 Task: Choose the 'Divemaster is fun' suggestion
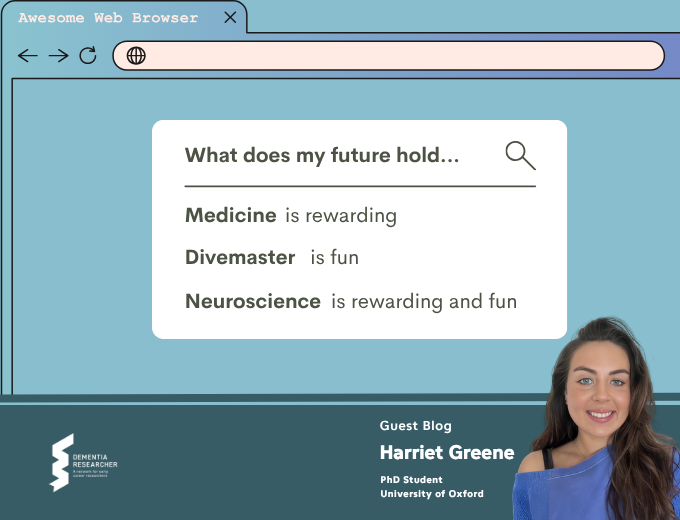[x=272, y=258]
